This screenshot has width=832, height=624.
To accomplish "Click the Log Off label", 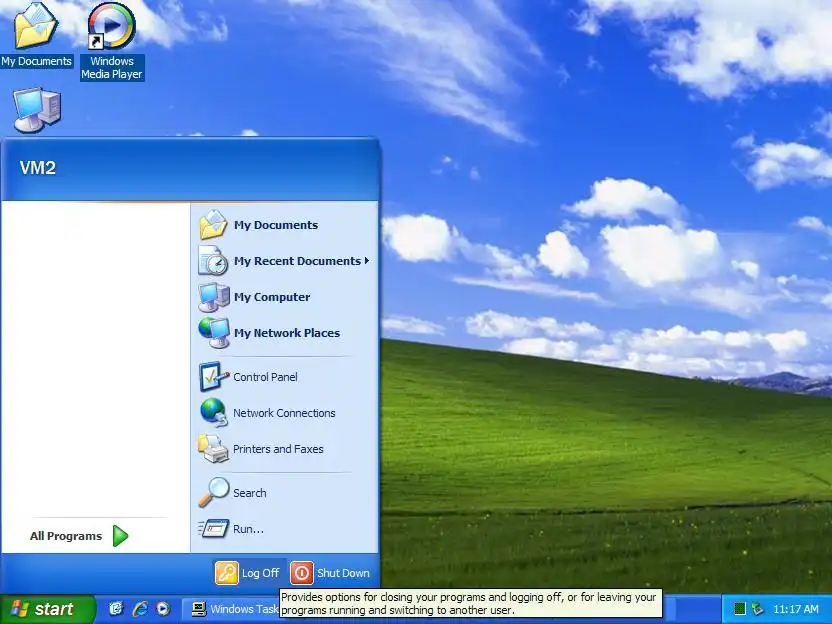I will coord(261,573).
